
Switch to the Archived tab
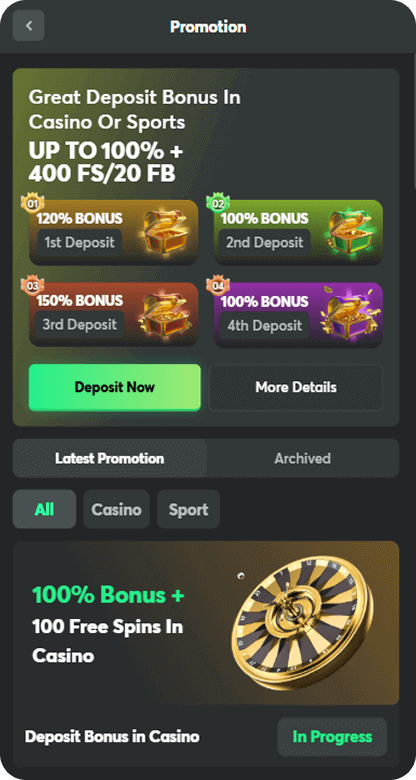tap(303, 458)
